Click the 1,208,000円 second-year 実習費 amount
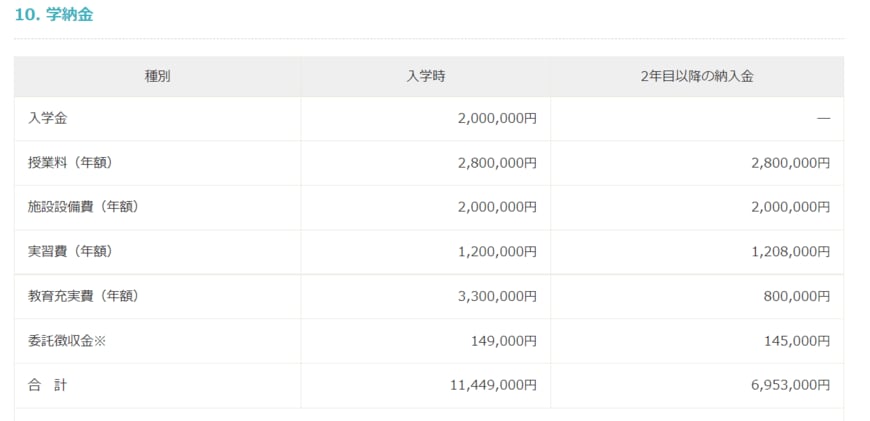Viewport: 870px width, 421px height. tap(790, 252)
